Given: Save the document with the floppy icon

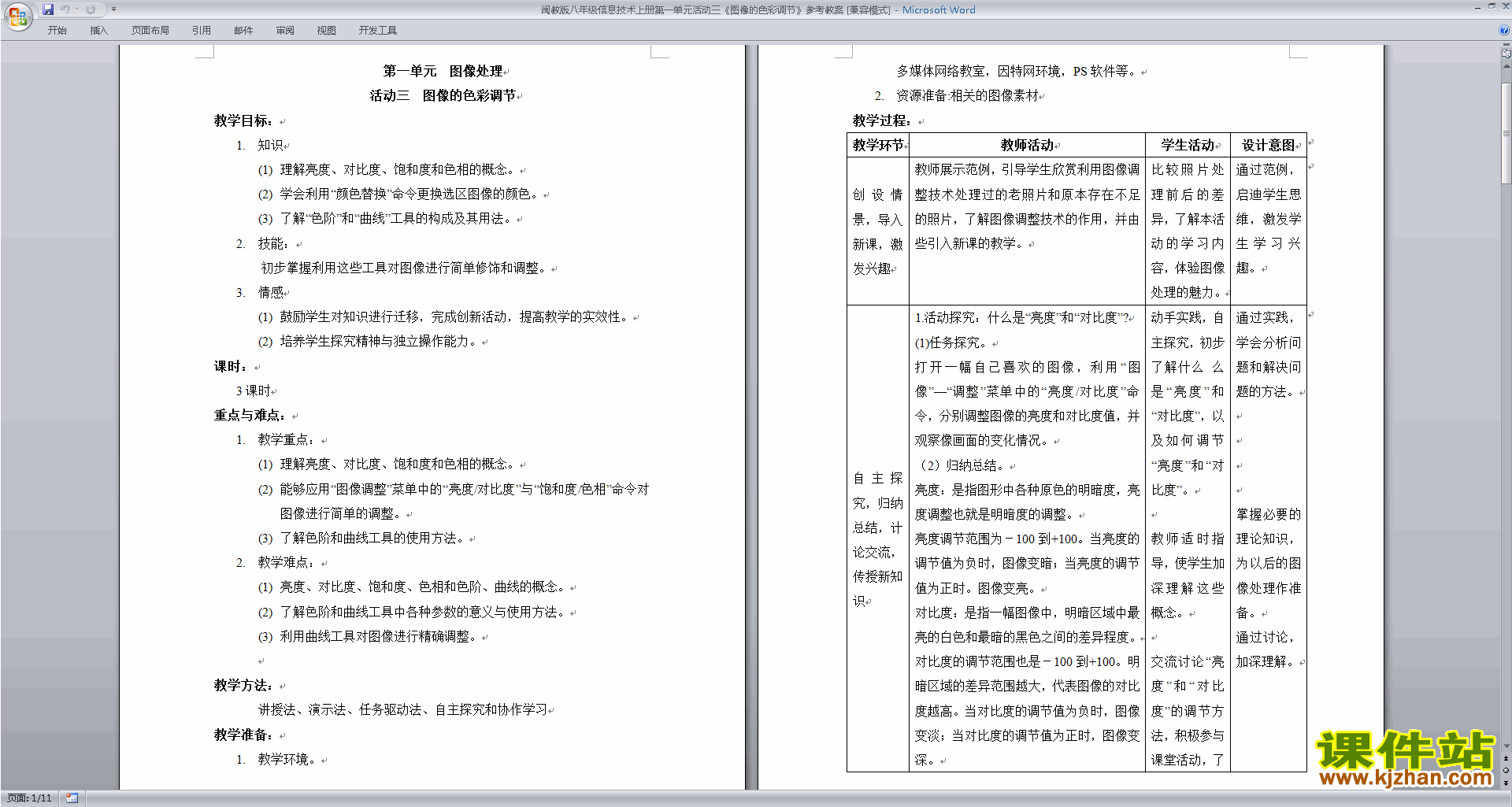Looking at the screenshot, I should (x=48, y=9).
